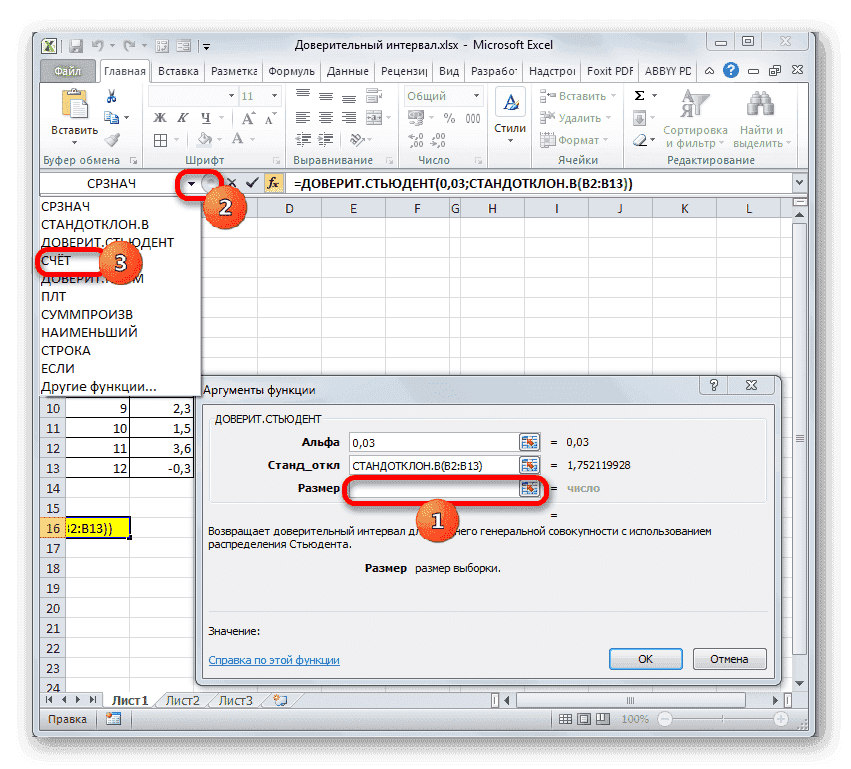Toggle italic formatting К
Image resolution: width=851 pixels, height=769 pixels.
click(x=182, y=118)
